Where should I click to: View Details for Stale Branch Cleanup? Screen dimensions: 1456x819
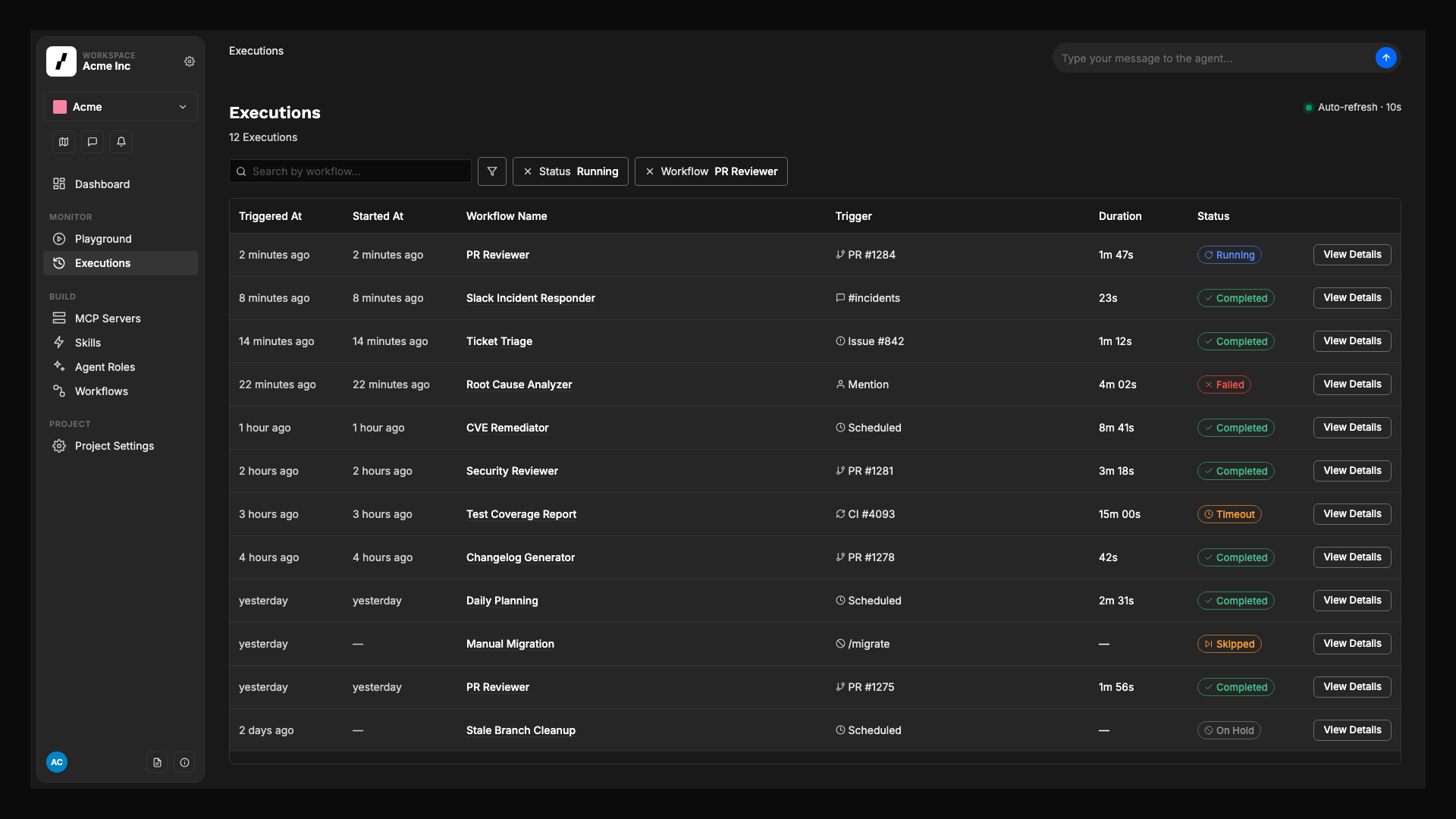pos(1352,730)
